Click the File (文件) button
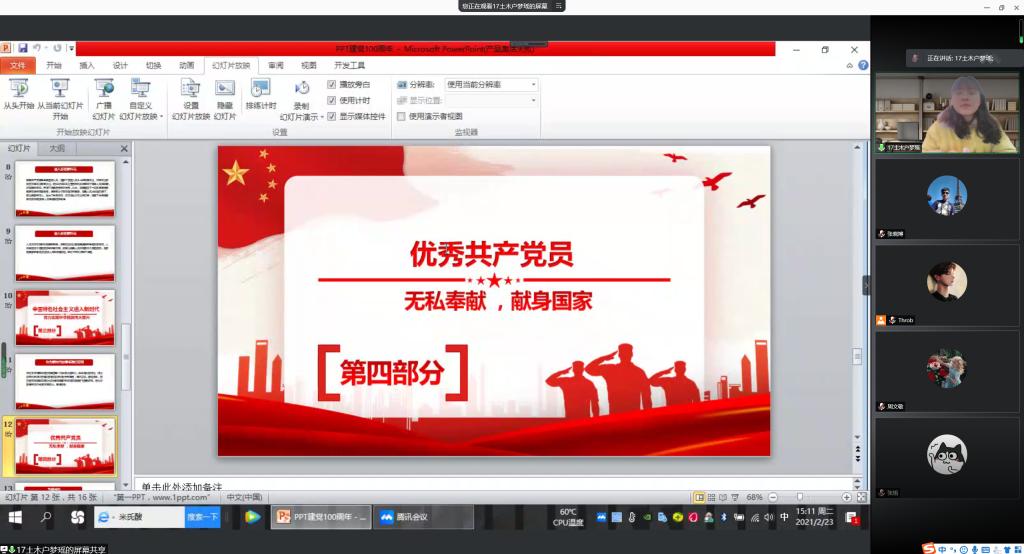1024x554 pixels. [18, 65]
